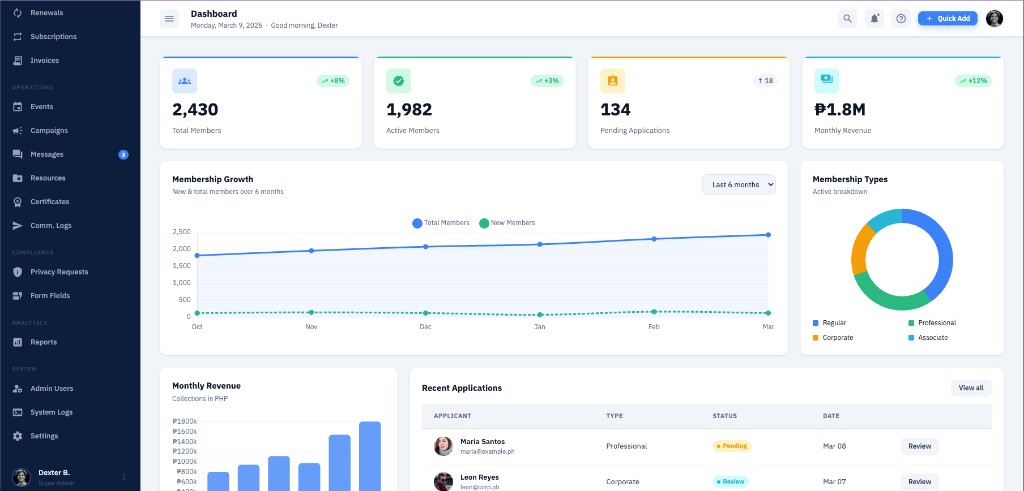
Task: Click the Certificates badge icon
Action: [18, 202]
